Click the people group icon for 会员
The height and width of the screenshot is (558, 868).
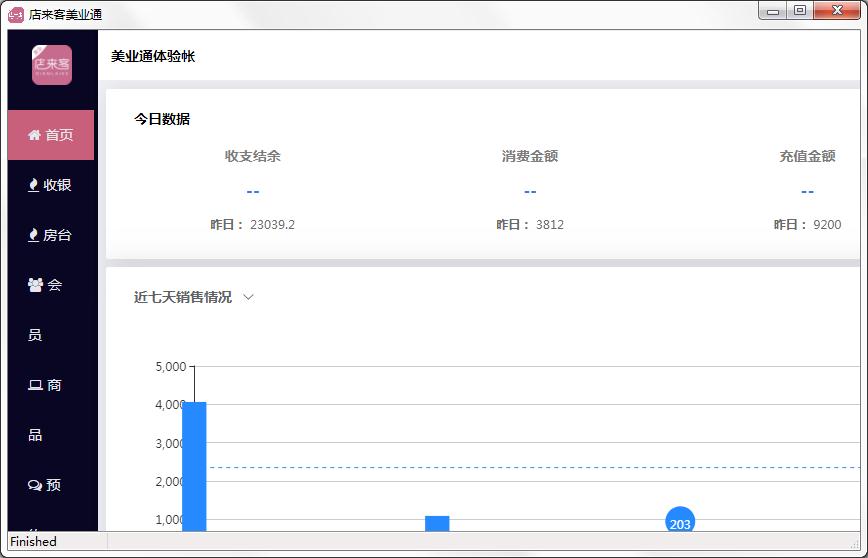coord(35,285)
